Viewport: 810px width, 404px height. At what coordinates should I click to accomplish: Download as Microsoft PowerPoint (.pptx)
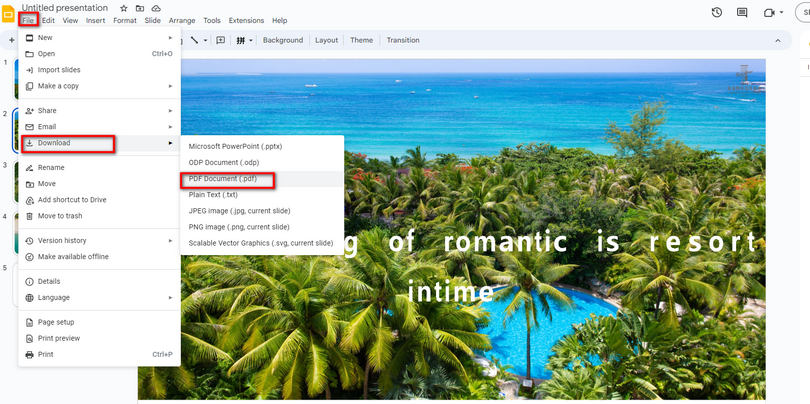(262, 146)
